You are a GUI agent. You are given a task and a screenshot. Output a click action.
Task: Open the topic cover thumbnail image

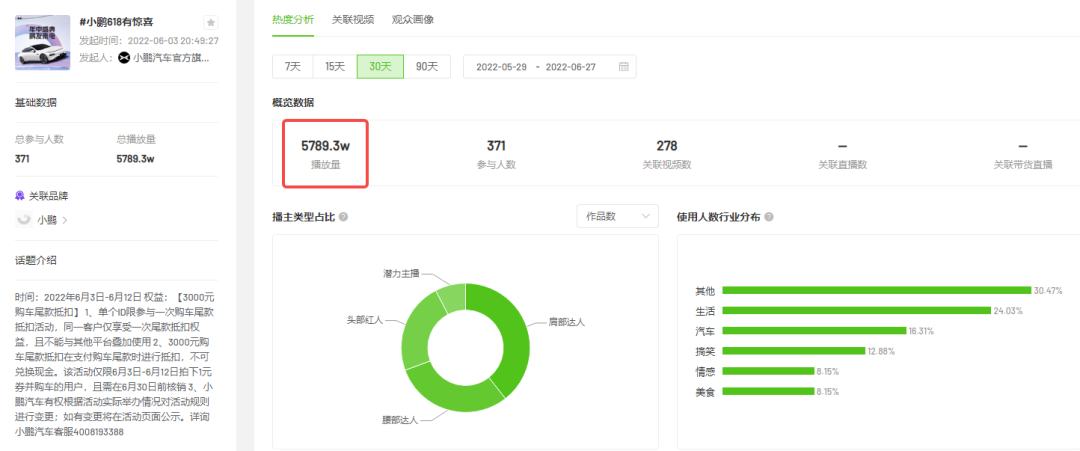click(x=43, y=43)
